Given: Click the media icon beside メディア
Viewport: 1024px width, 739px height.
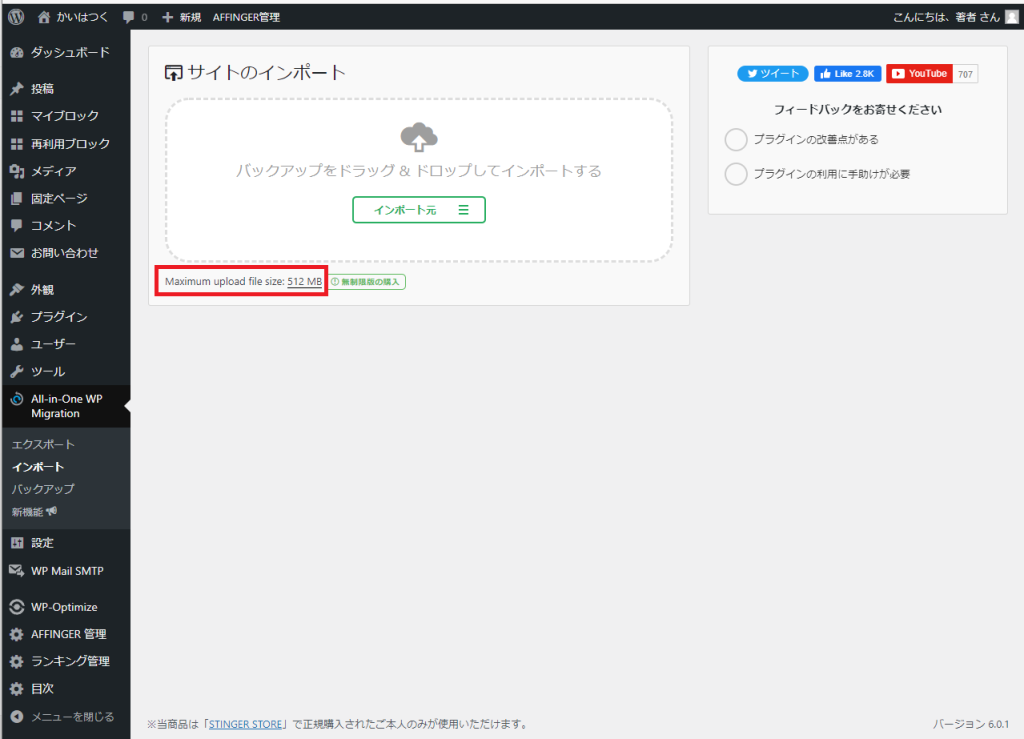Looking at the screenshot, I should [17, 171].
